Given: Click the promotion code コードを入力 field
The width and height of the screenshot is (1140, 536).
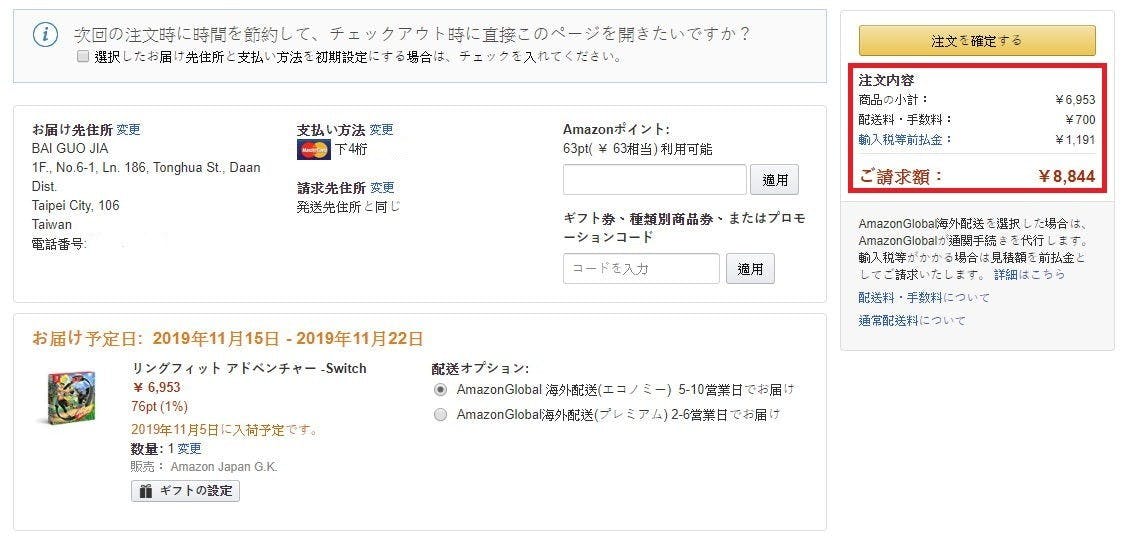Looking at the screenshot, I should pos(641,268).
